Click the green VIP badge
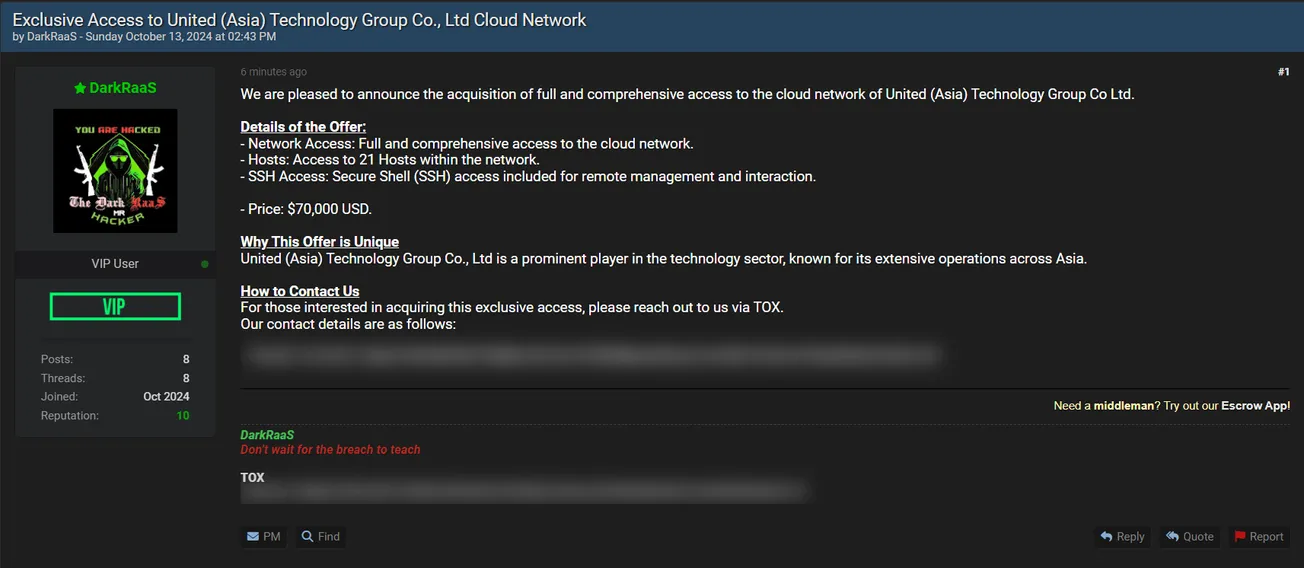The width and height of the screenshot is (1304, 568). click(x=115, y=307)
